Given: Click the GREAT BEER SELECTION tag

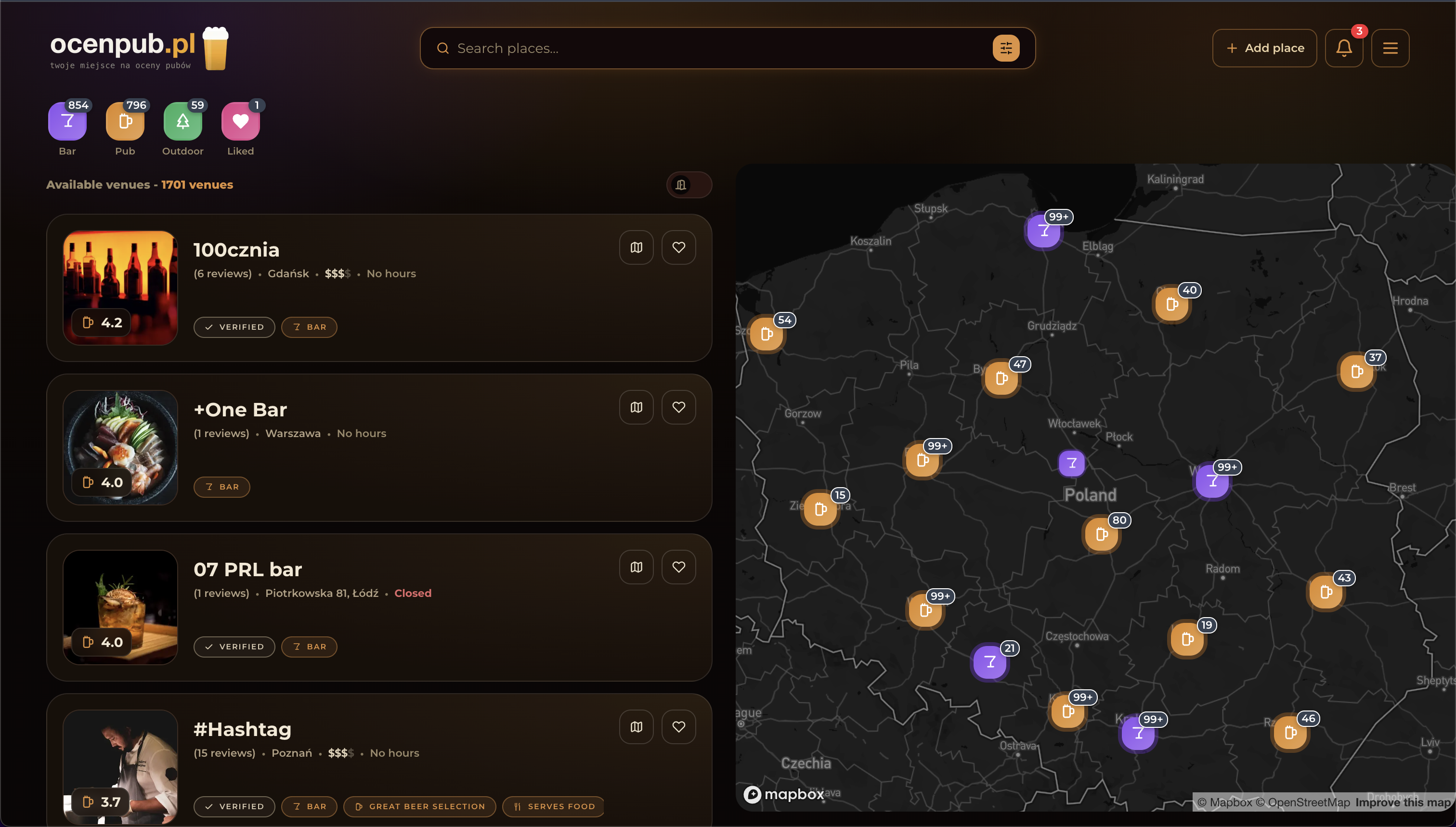Looking at the screenshot, I should [x=419, y=807].
